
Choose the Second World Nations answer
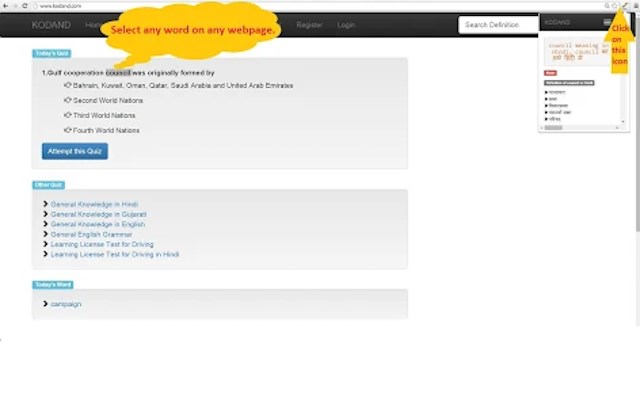point(103,100)
